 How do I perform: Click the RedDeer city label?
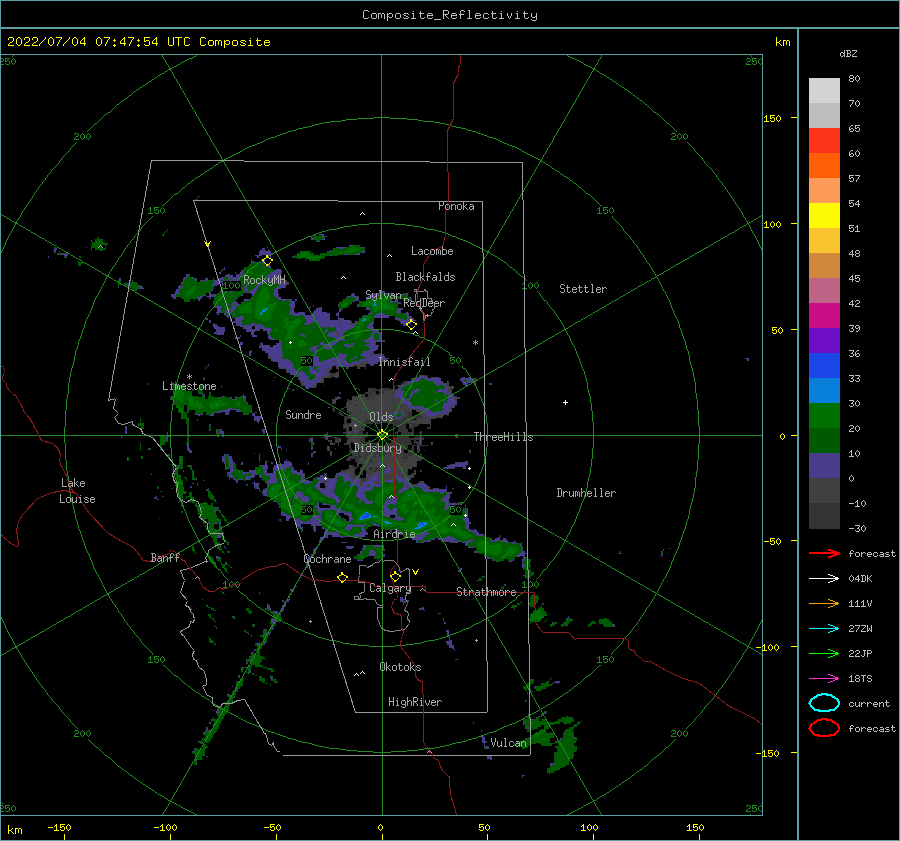(x=424, y=303)
